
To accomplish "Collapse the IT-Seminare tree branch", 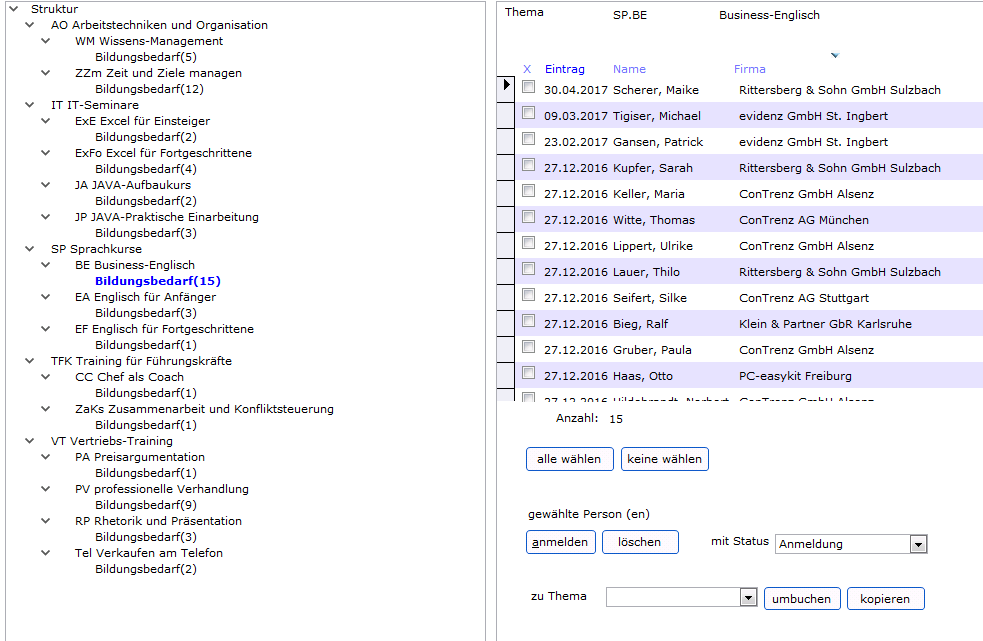I will pos(29,105).
